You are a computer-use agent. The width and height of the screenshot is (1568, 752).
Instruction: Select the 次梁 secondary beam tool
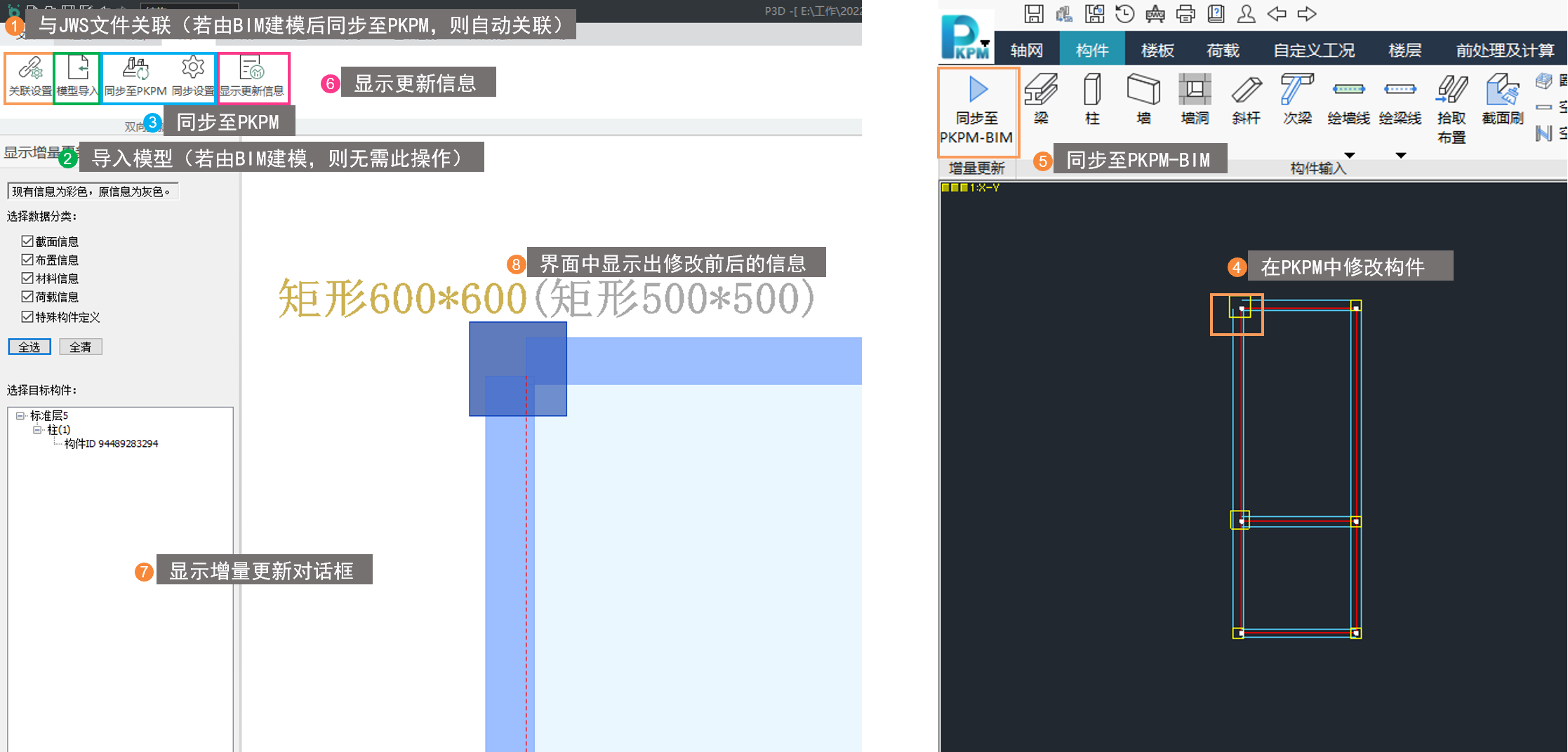point(1297,100)
